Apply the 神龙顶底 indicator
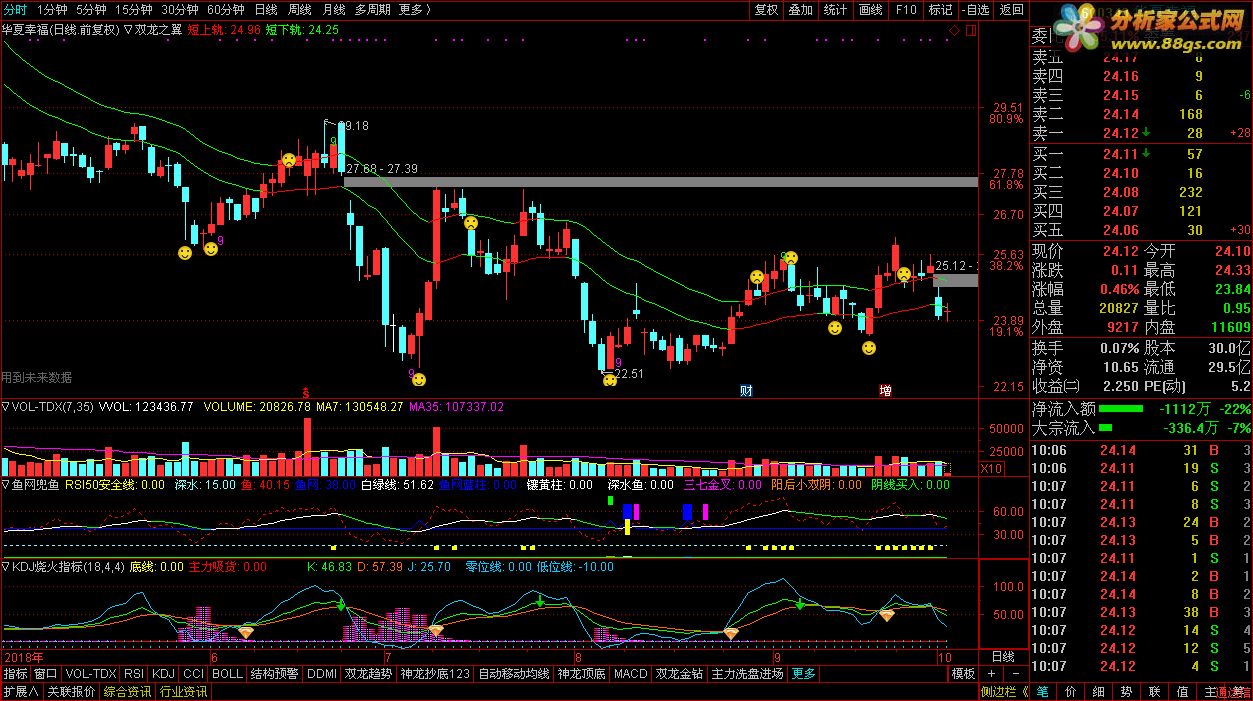Viewport: 1253px width, 701px height. (582, 674)
